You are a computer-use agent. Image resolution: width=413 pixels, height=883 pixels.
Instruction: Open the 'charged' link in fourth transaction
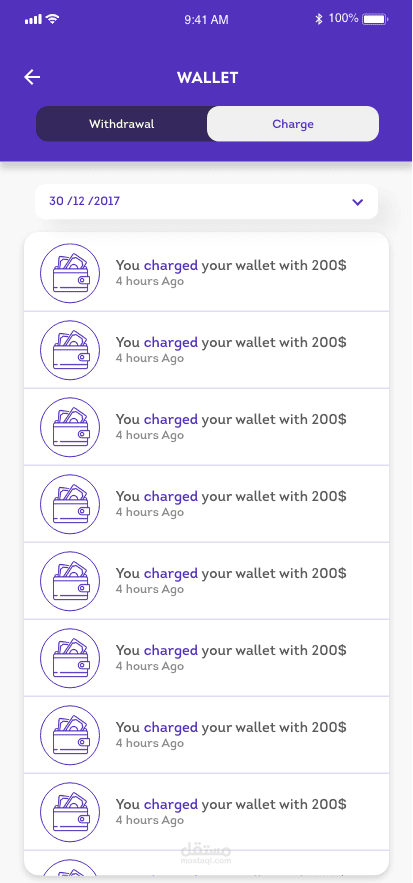(x=171, y=496)
